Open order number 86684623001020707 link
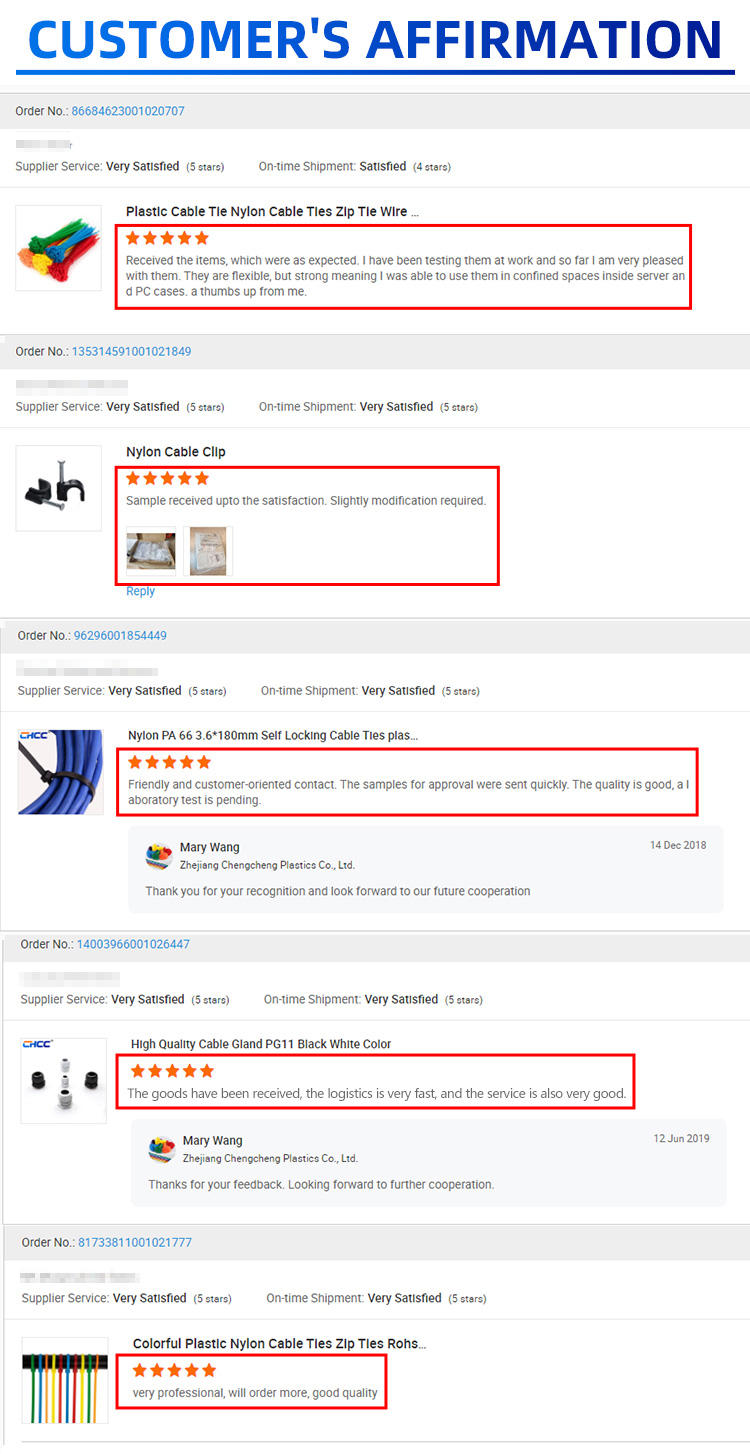 127,111
